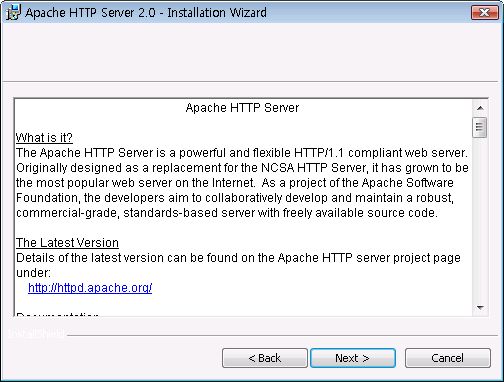Screen dimensions: 504x382
Task: Click the readme scrollbar's up arrow
Action: pos(480,108)
